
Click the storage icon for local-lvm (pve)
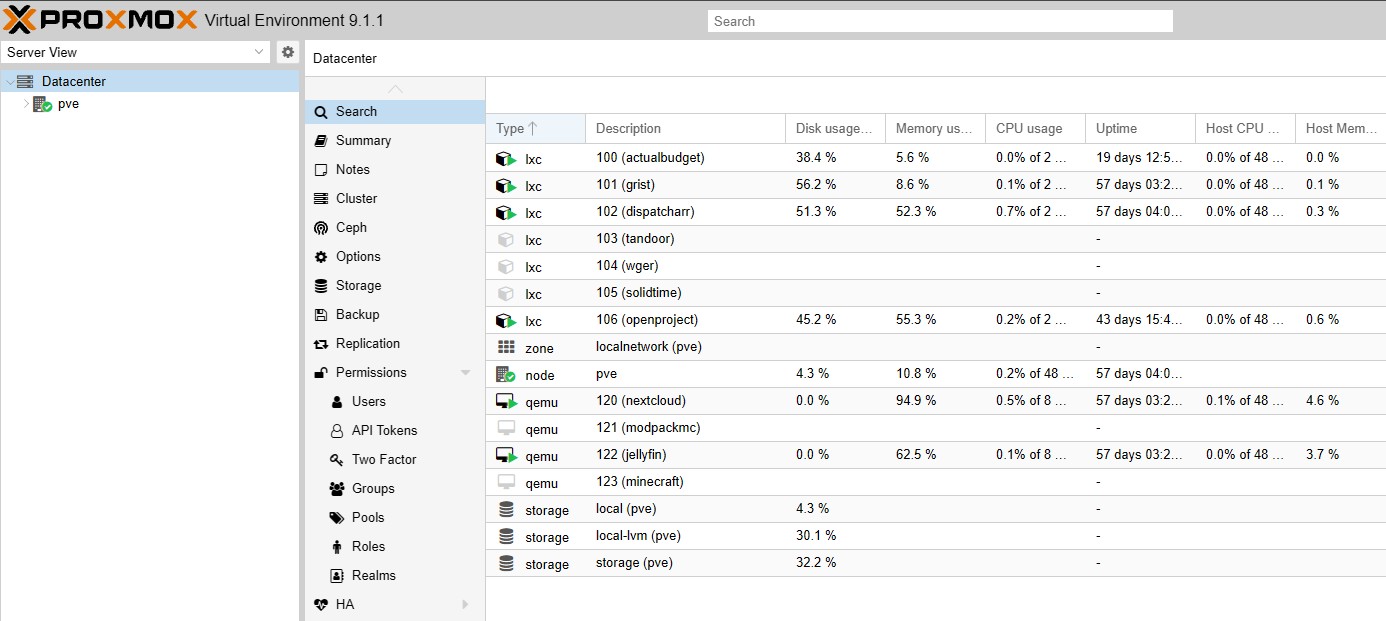(506, 536)
